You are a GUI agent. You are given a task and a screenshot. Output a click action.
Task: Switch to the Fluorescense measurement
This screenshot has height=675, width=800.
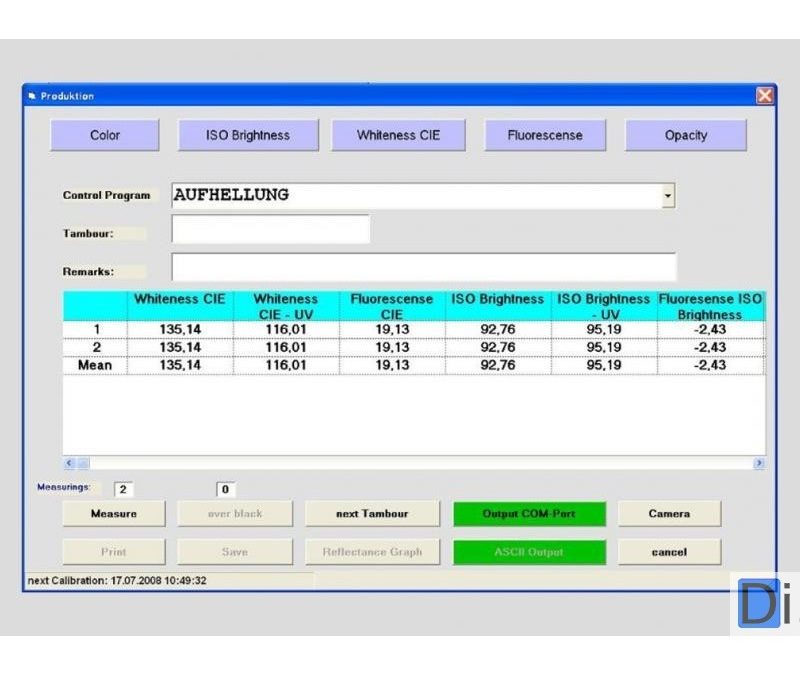(545, 135)
